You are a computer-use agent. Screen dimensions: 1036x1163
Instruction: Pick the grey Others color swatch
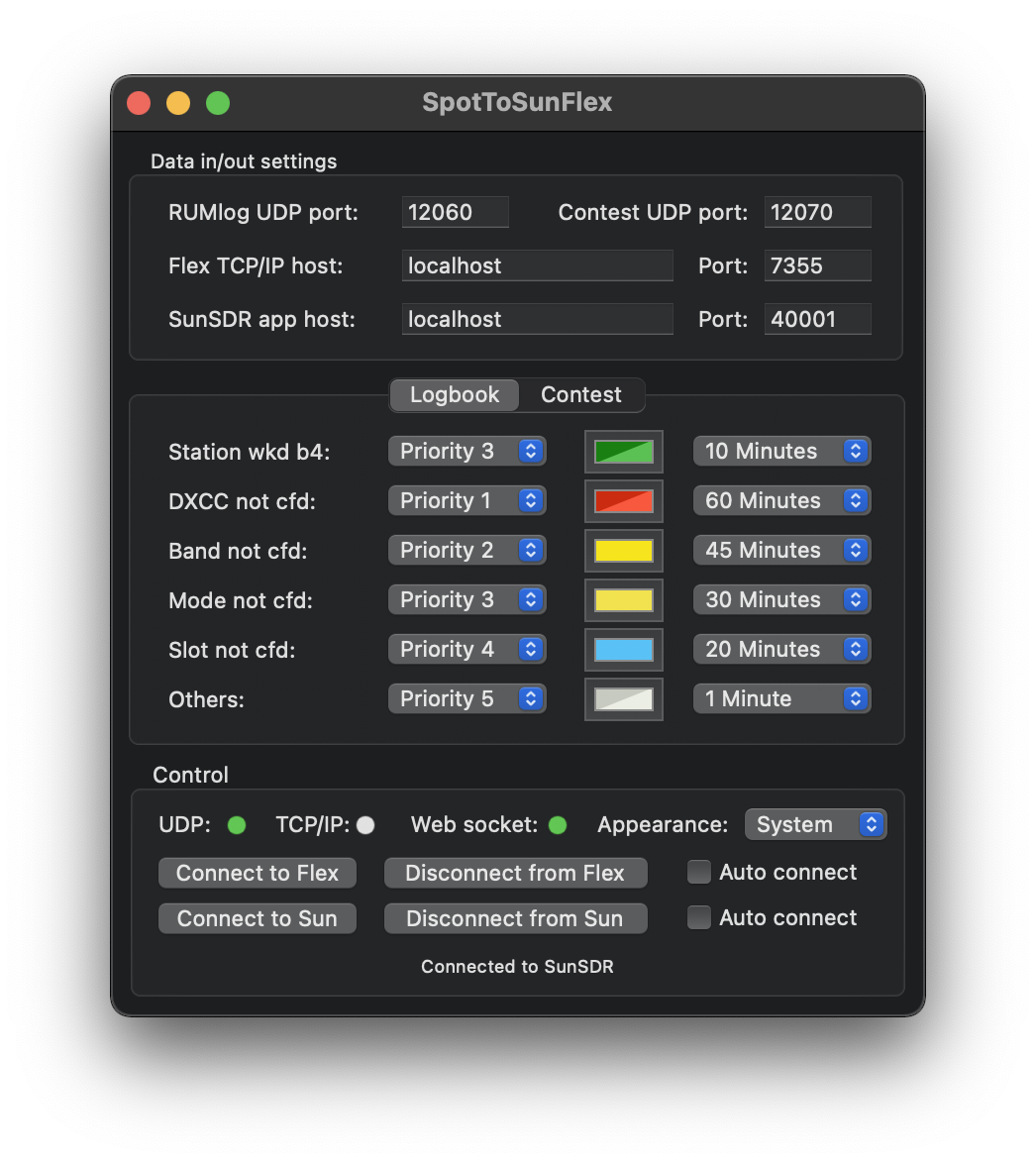[624, 699]
